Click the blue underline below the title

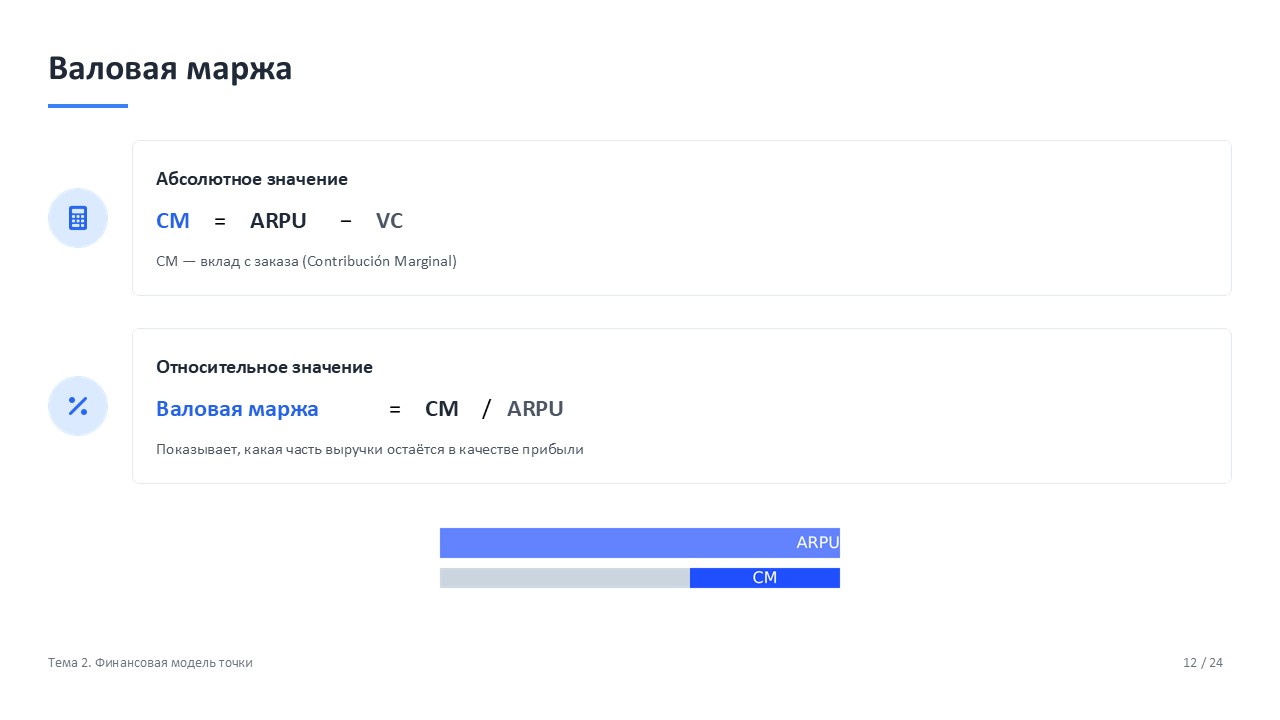tap(88, 106)
